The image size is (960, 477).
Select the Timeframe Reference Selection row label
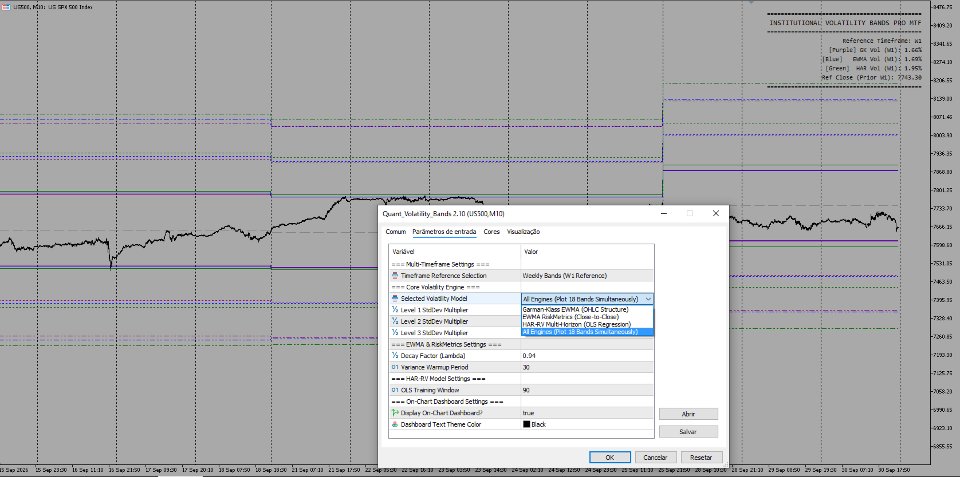click(443, 276)
